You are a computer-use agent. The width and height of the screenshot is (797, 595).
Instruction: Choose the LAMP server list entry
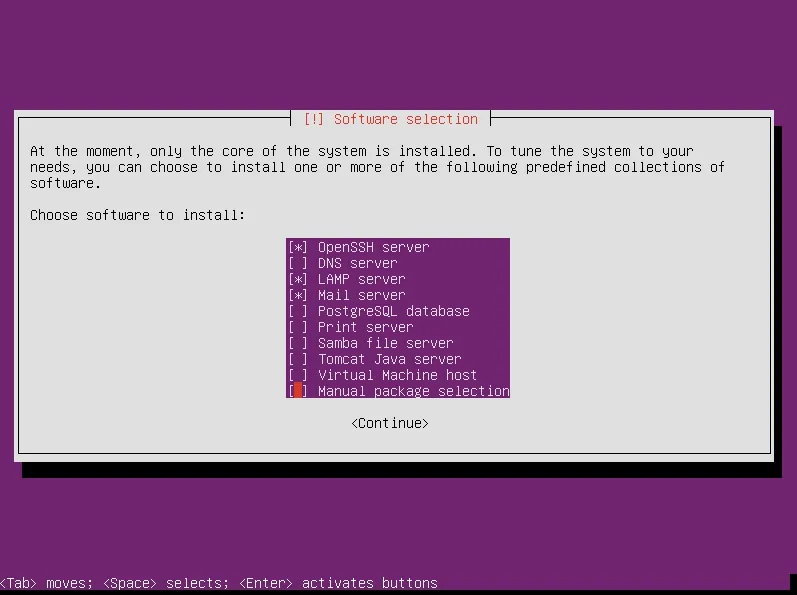click(x=398, y=279)
